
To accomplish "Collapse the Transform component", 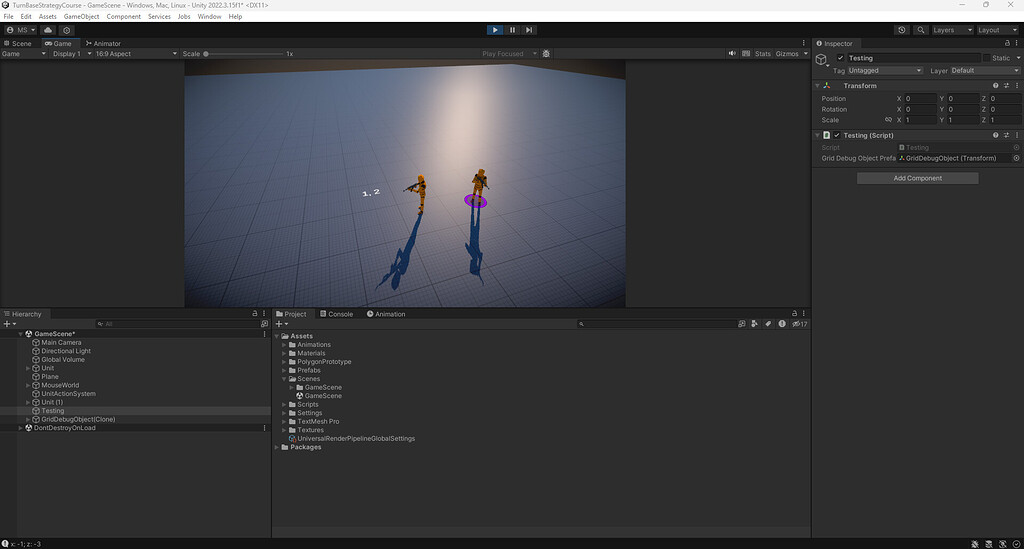I will click(817, 86).
